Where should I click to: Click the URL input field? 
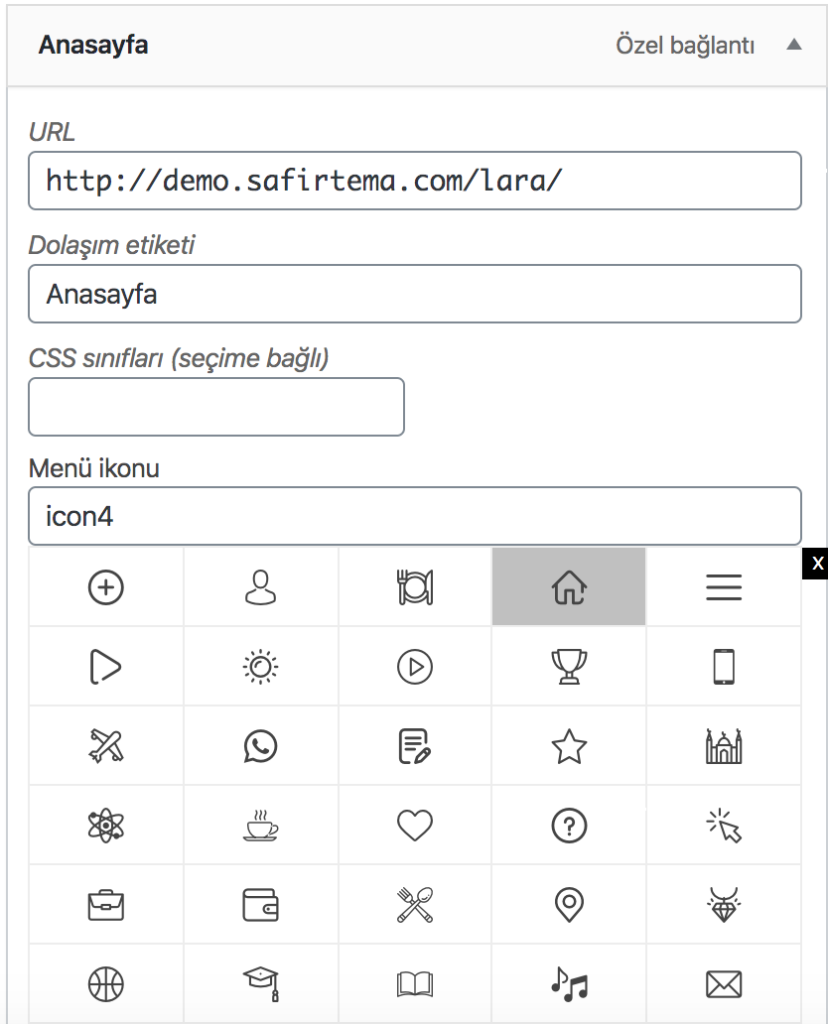click(x=415, y=181)
